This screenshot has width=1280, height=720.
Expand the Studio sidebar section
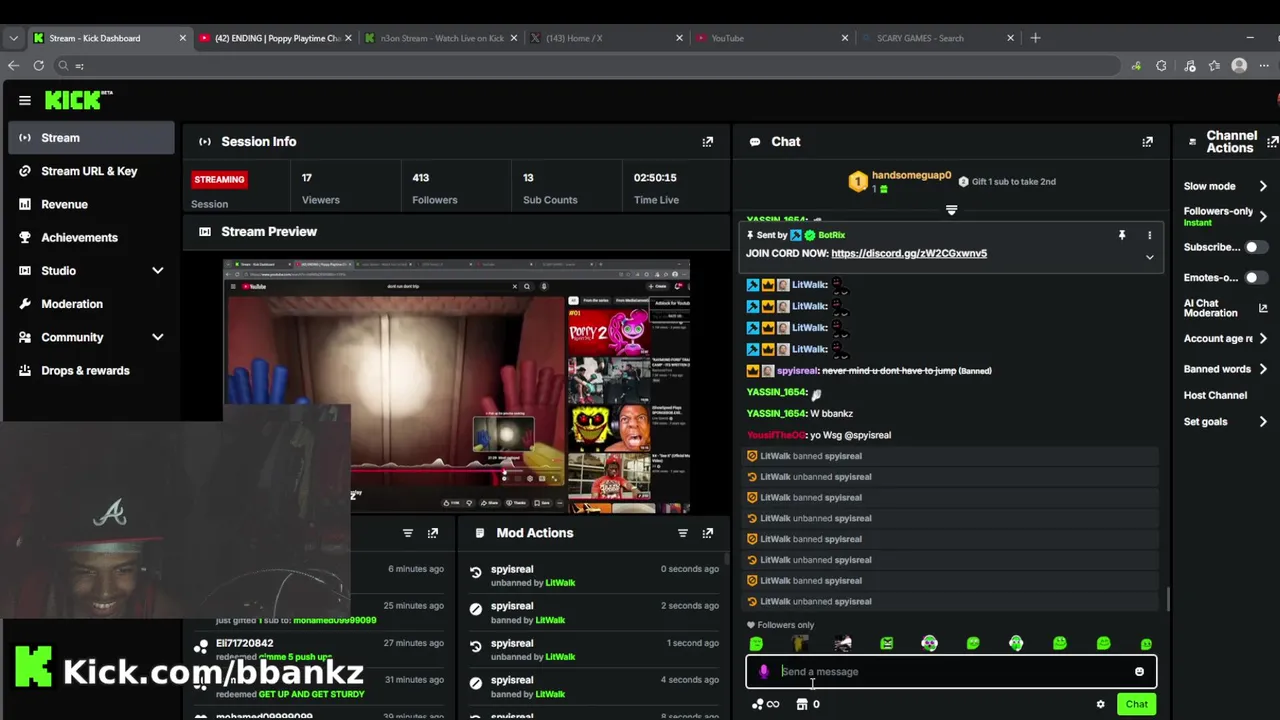click(157, 271)
